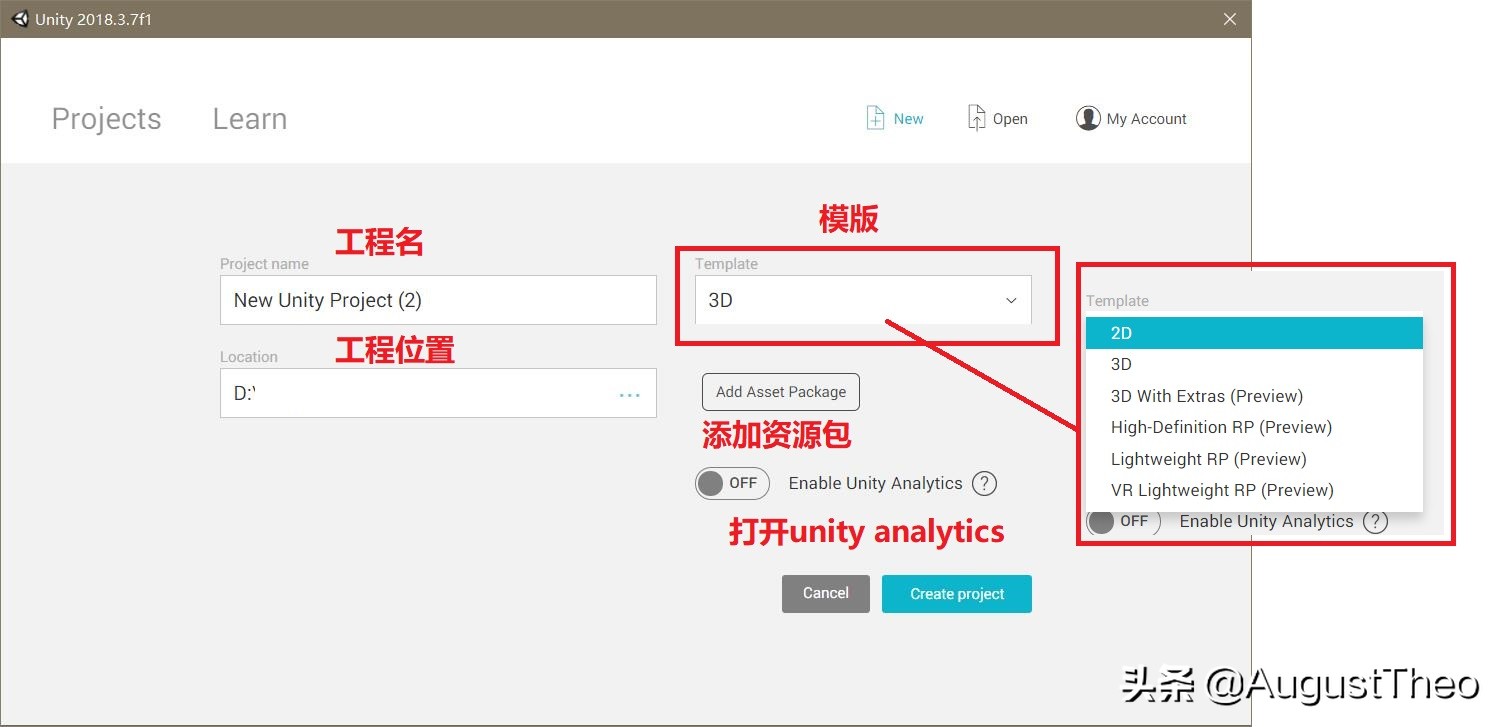The width and height of the screenshot is (1502, 727).
Task: Click the Location field label
Action: [249, 357]
